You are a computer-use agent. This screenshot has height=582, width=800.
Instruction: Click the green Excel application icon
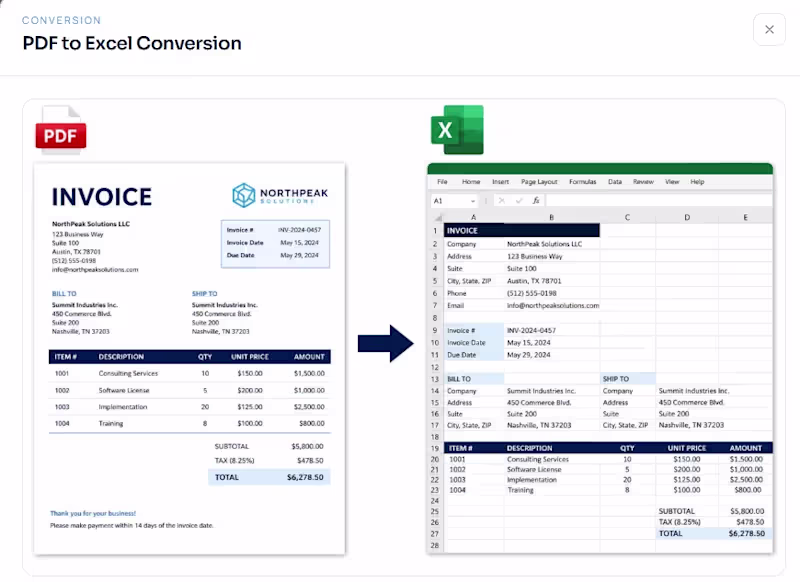click(x=457, y=130)
